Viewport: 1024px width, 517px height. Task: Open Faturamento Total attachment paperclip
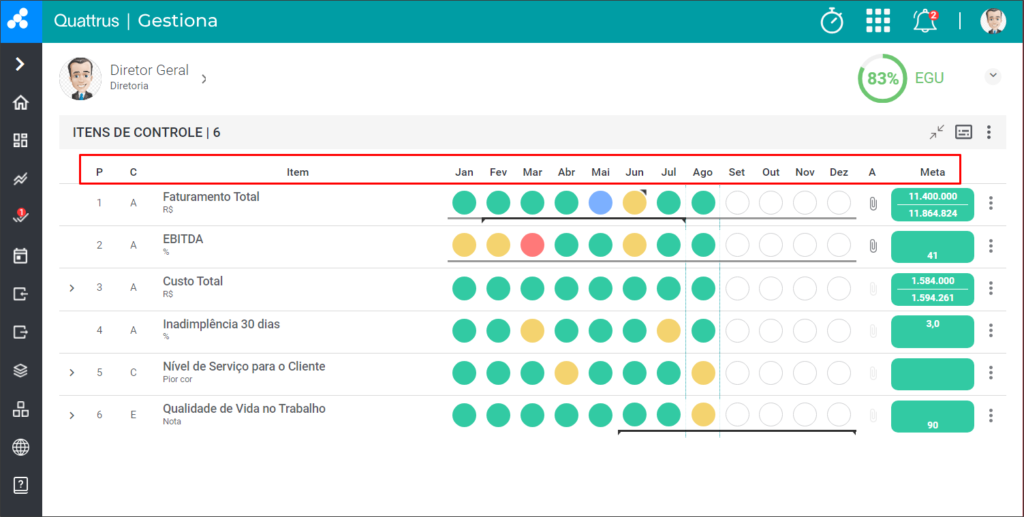click(x=873, y=204)
